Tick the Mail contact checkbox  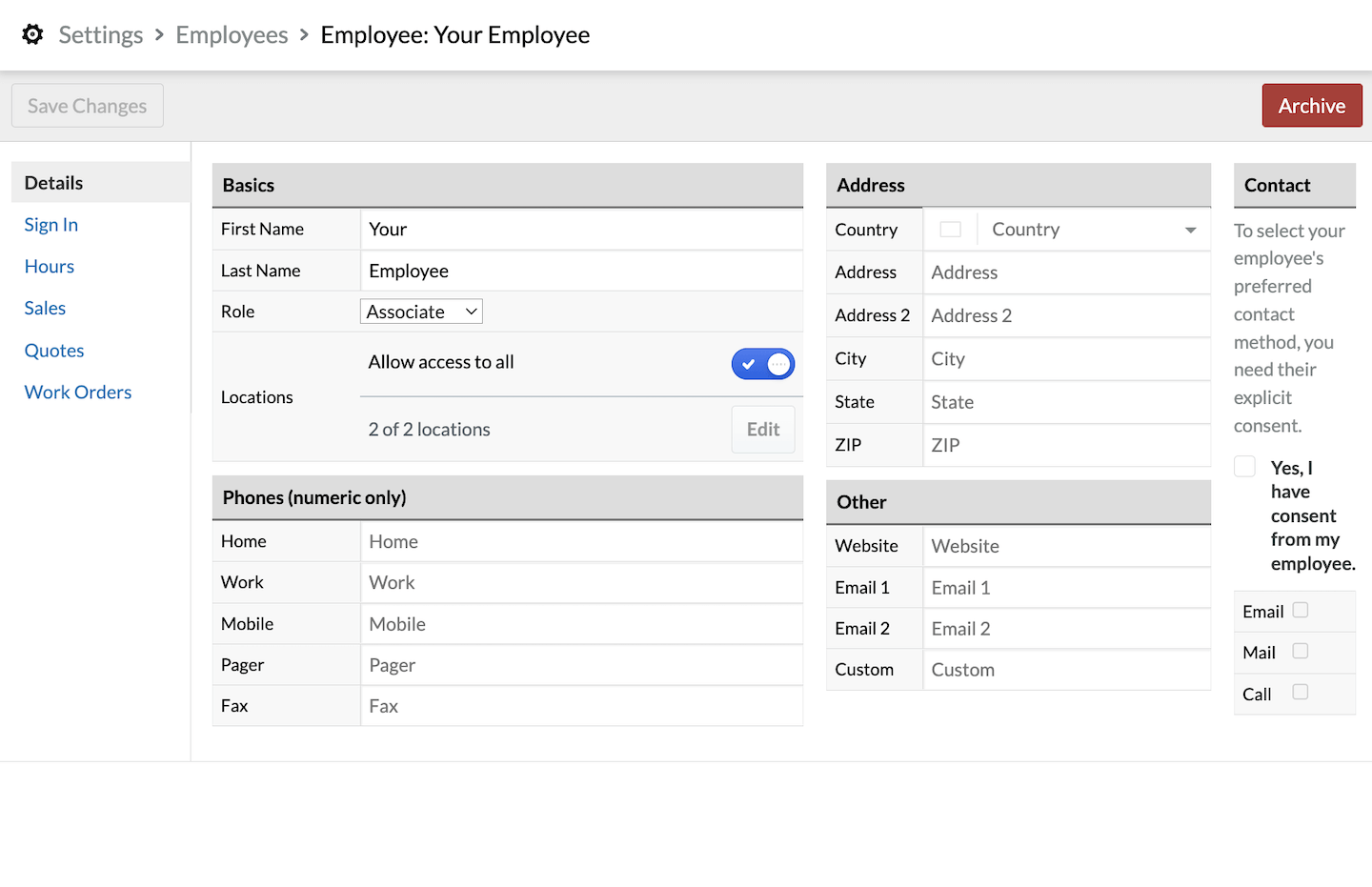(x=1300, y=652)
